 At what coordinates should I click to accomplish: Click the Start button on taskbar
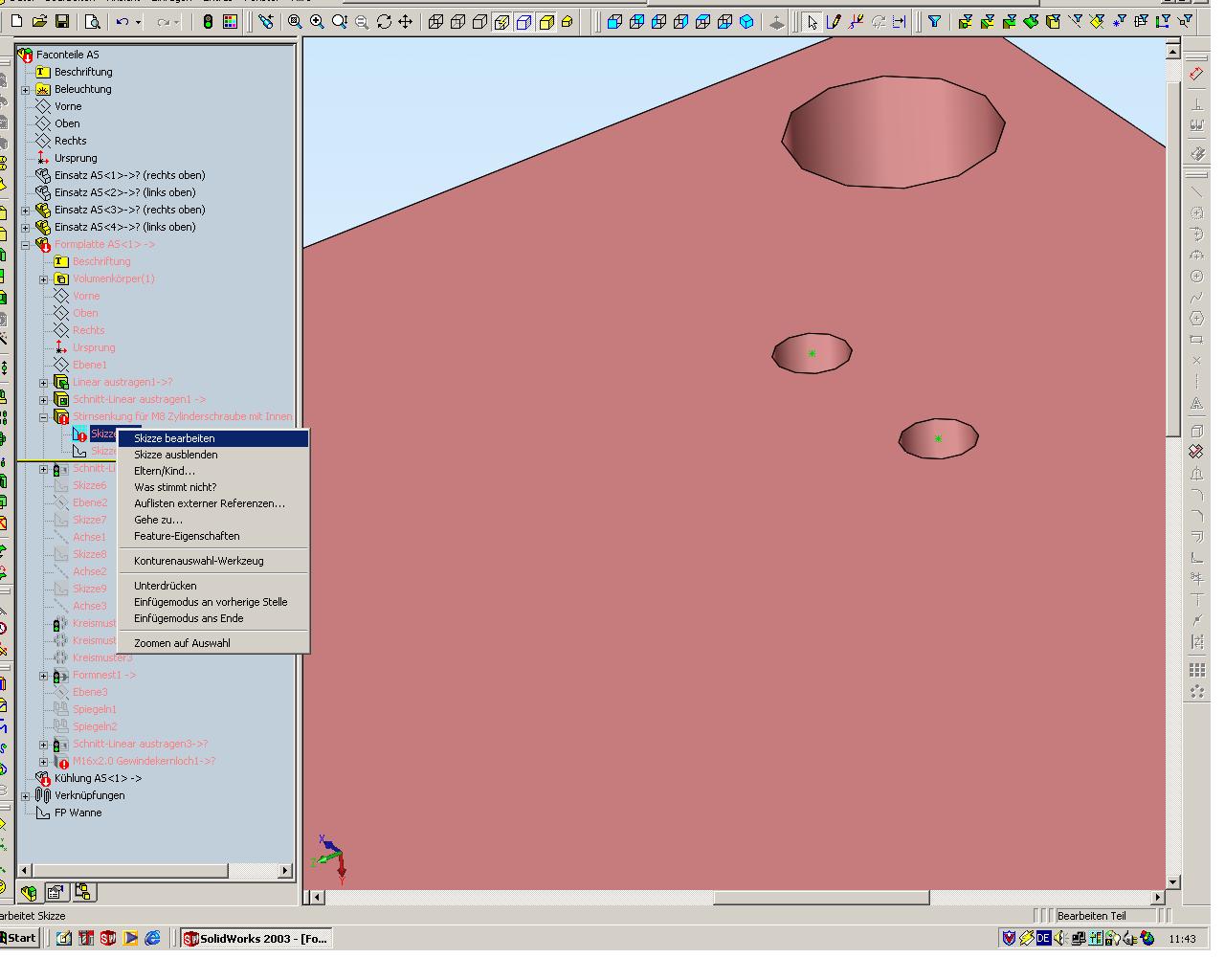coord(19,938)
